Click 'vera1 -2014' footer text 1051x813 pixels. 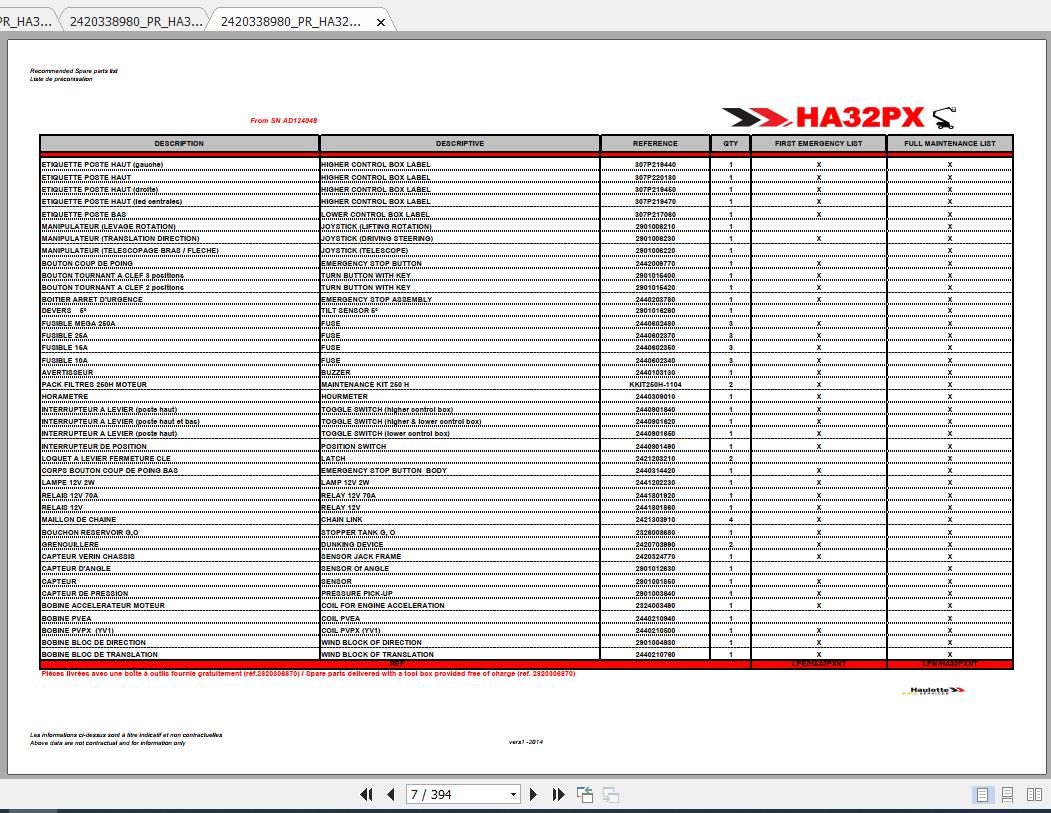coord(526,742)
